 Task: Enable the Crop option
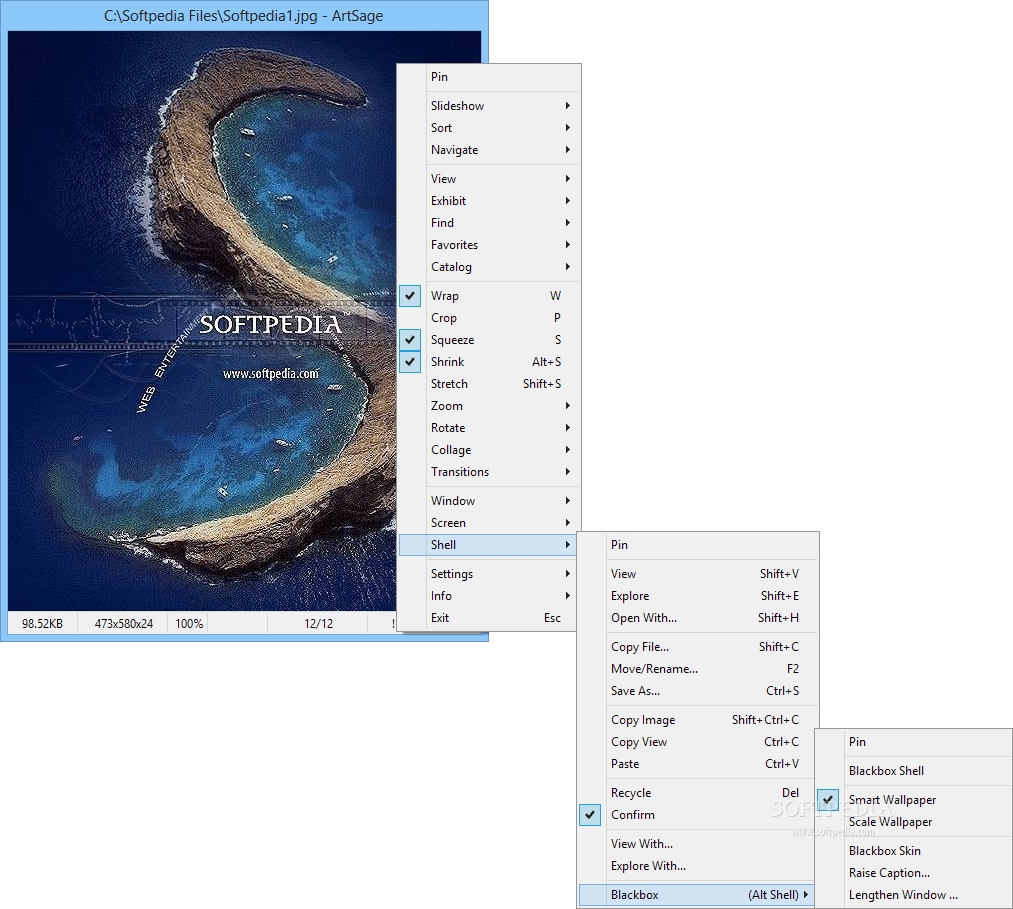point(488,318)
